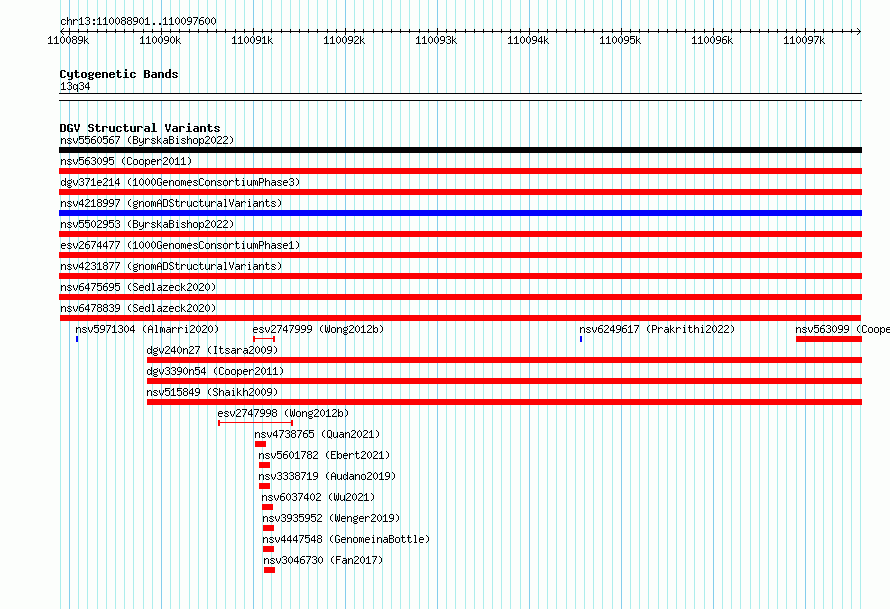Open nsv6475695 (Sedlazeck2020) label

pyautogui.click(x=138, y=287)
